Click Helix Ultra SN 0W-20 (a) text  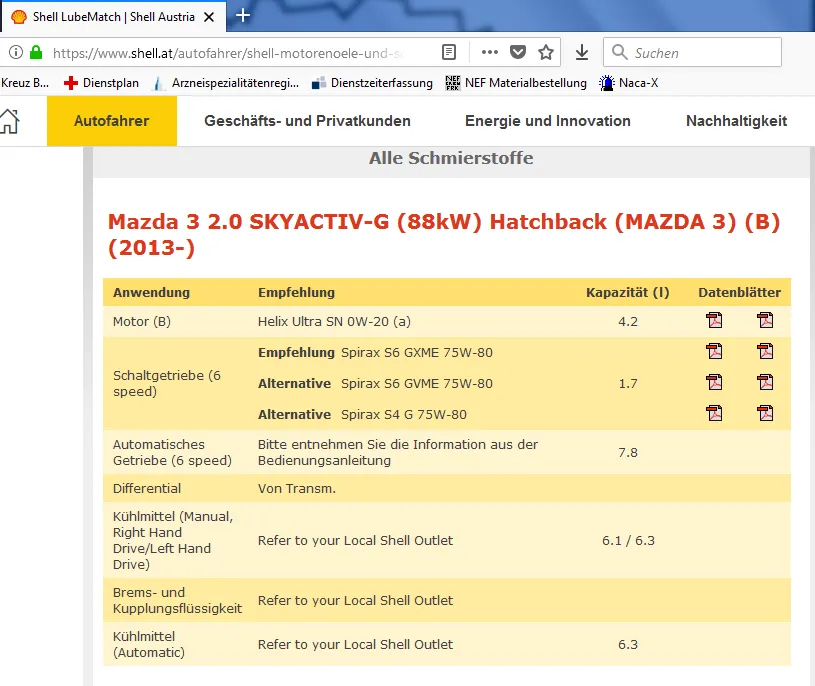click(334, 322)
